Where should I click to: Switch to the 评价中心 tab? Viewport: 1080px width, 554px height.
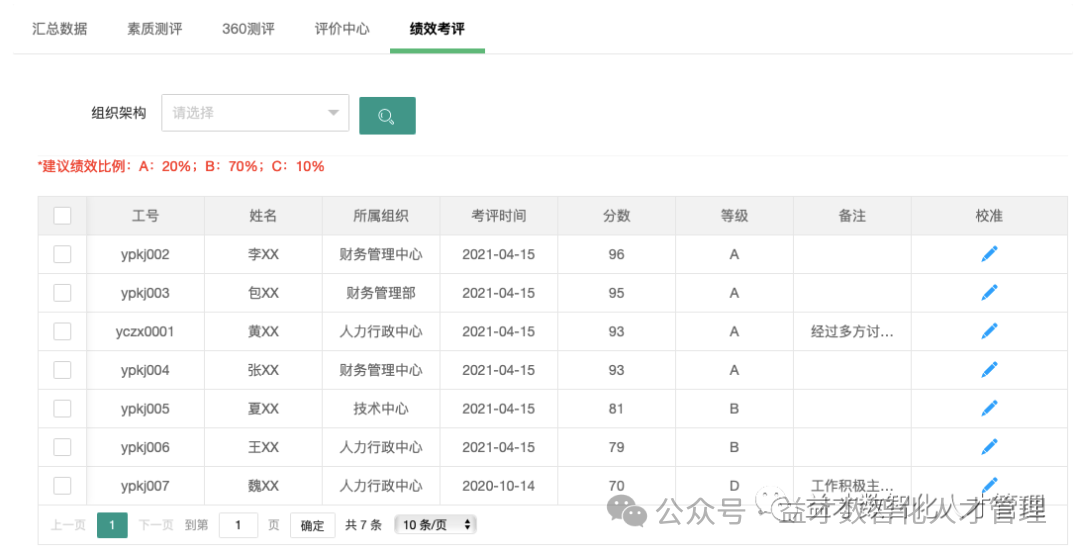click(342, 29)
